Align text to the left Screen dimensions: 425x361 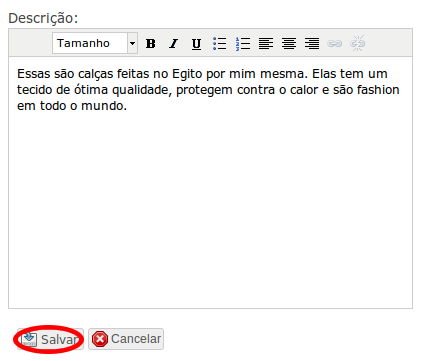pos(266,43)
